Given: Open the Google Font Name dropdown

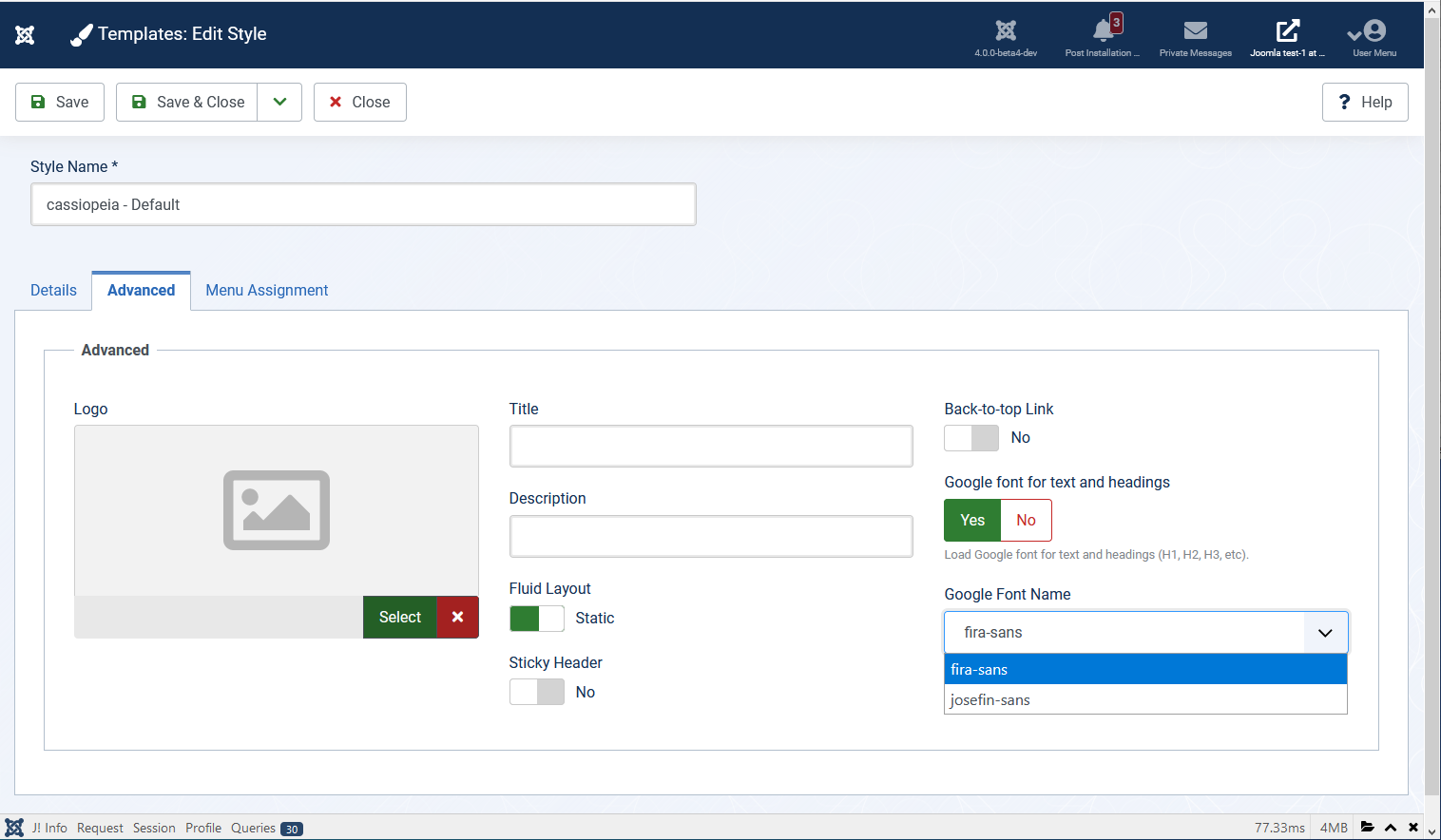Looking at the screenshot, I should point(1146,632).
